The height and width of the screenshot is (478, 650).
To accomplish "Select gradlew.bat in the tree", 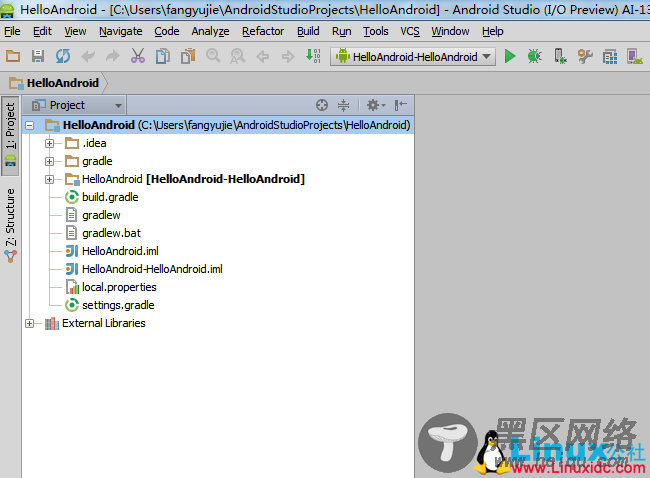I will [x=111, y=233].
